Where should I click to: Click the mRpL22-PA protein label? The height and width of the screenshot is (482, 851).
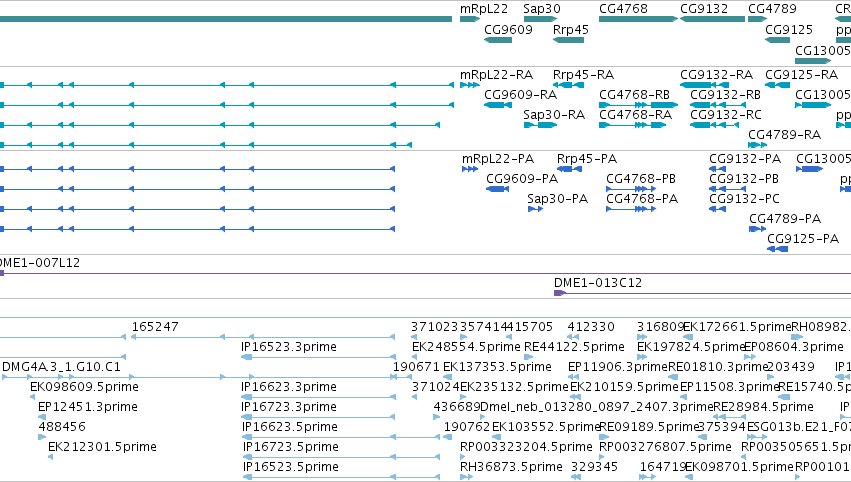498,159
